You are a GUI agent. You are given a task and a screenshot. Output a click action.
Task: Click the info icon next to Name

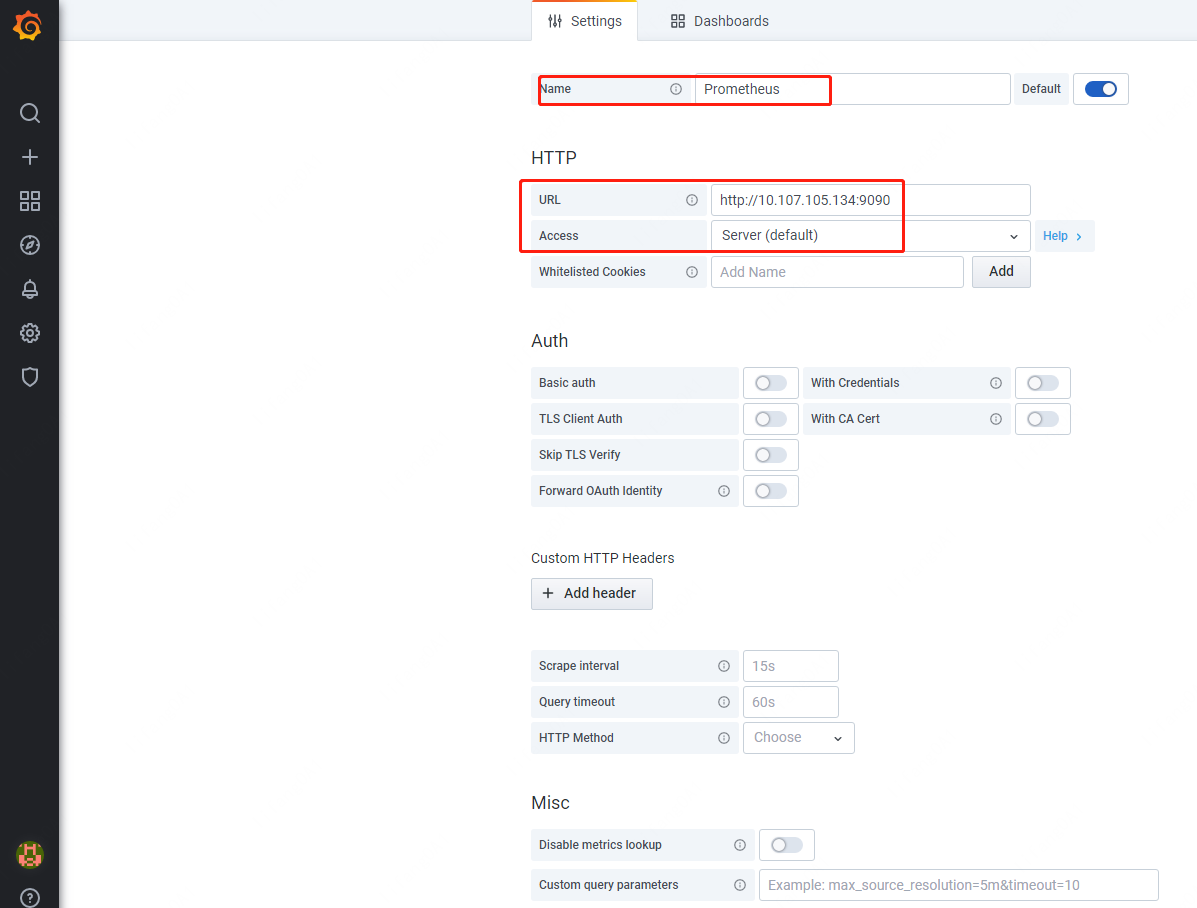676,89
